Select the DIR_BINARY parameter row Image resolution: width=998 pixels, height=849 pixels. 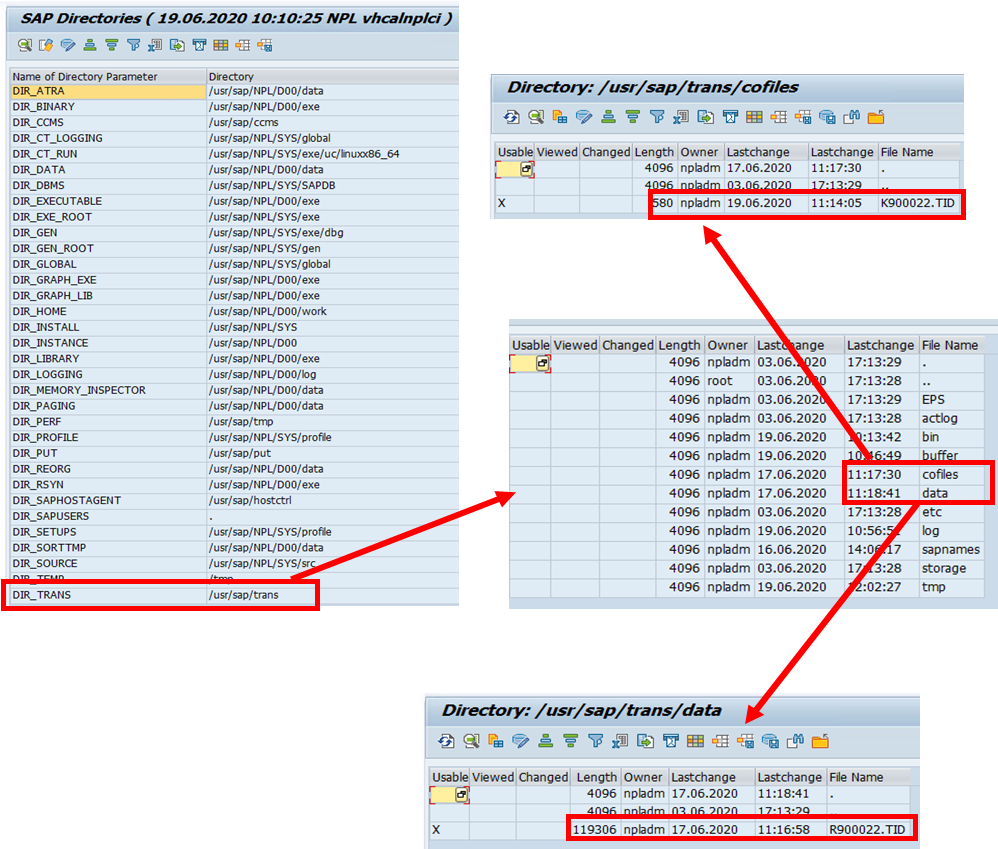[234, 107]
